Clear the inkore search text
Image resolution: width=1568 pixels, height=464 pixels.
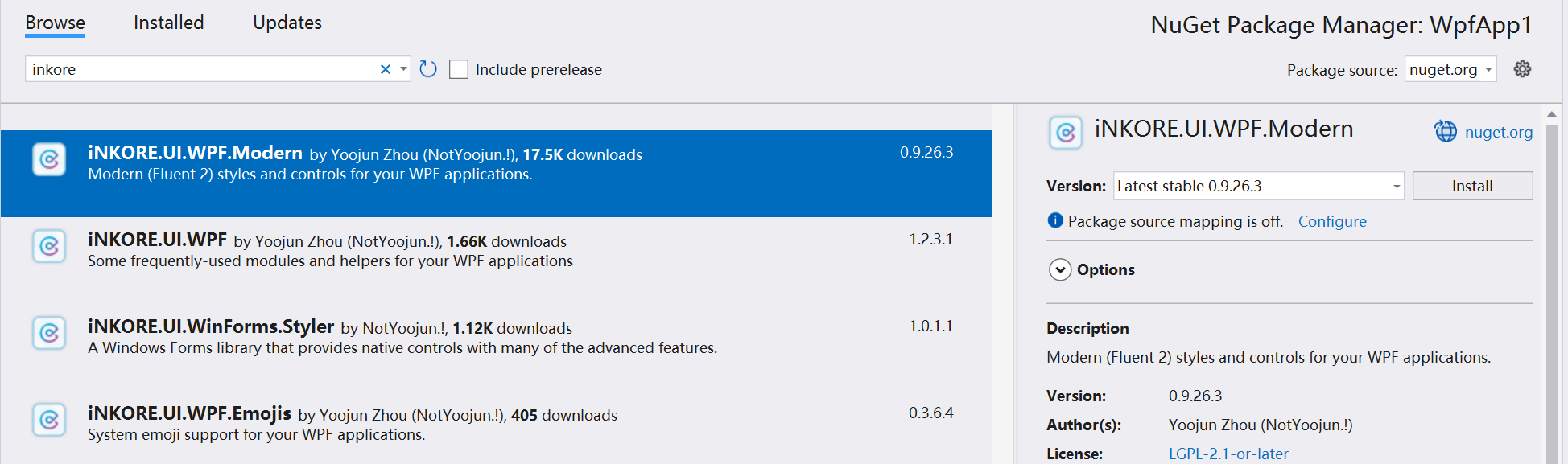tap(386, 69)
